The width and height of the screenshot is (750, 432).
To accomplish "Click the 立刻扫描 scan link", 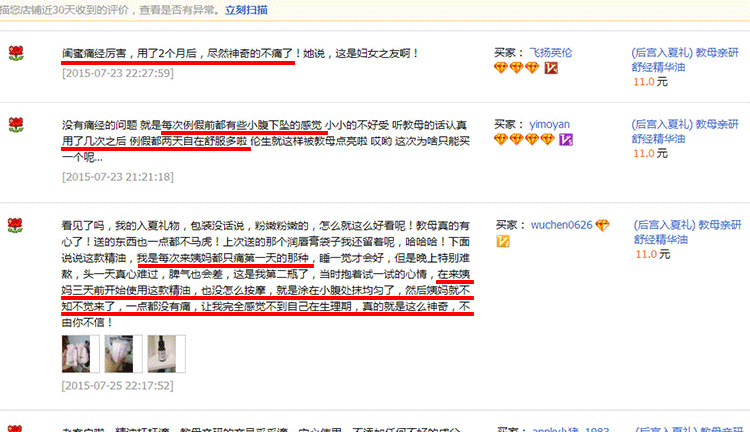I will tap(246, 10).
